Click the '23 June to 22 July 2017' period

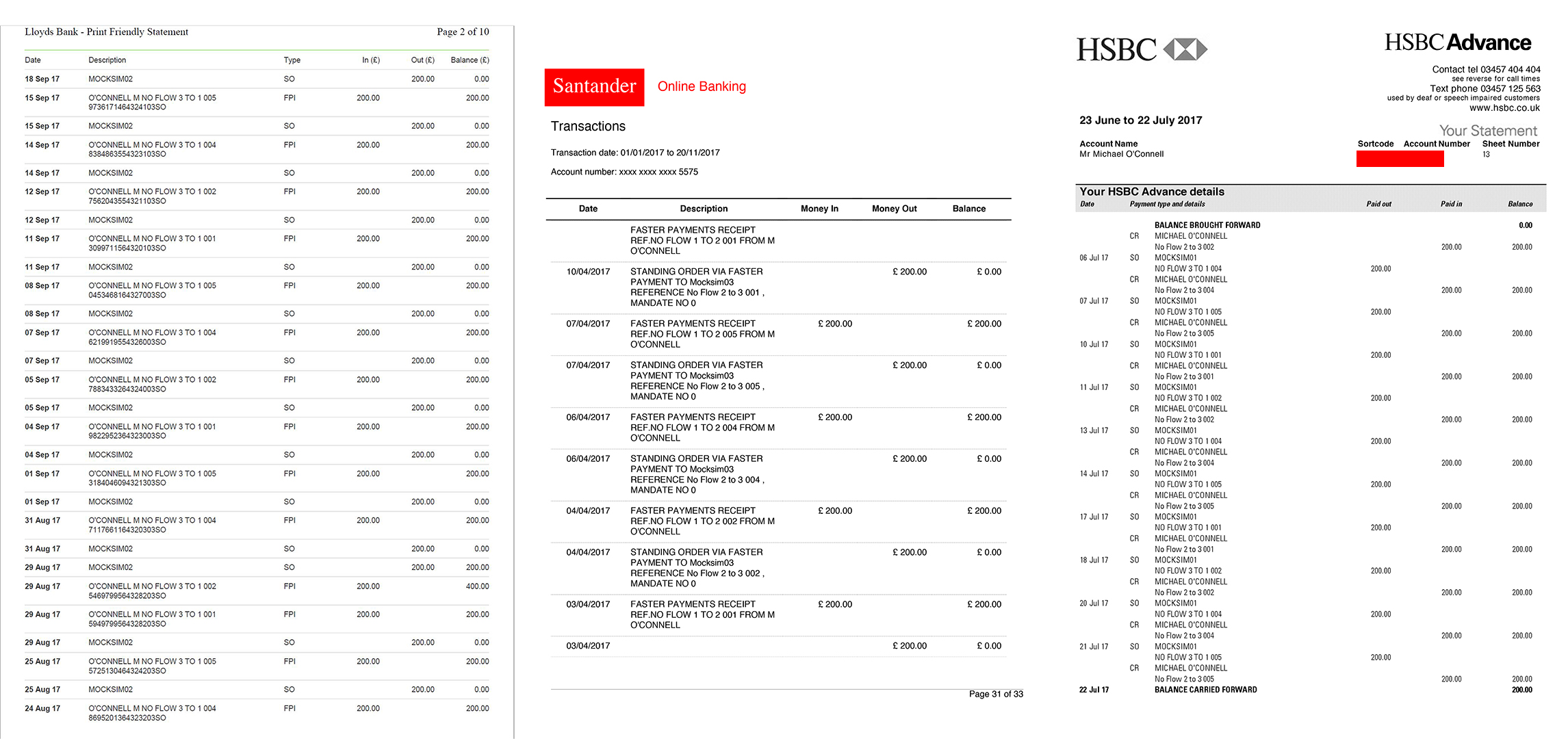click(x=1140, y=120)
